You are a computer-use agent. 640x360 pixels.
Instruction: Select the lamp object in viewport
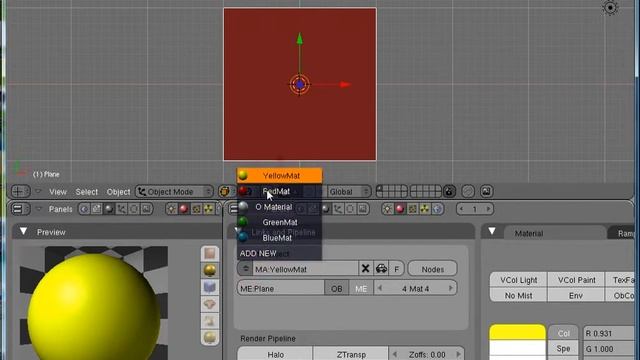pyautogui.click(x=610, y=8)
